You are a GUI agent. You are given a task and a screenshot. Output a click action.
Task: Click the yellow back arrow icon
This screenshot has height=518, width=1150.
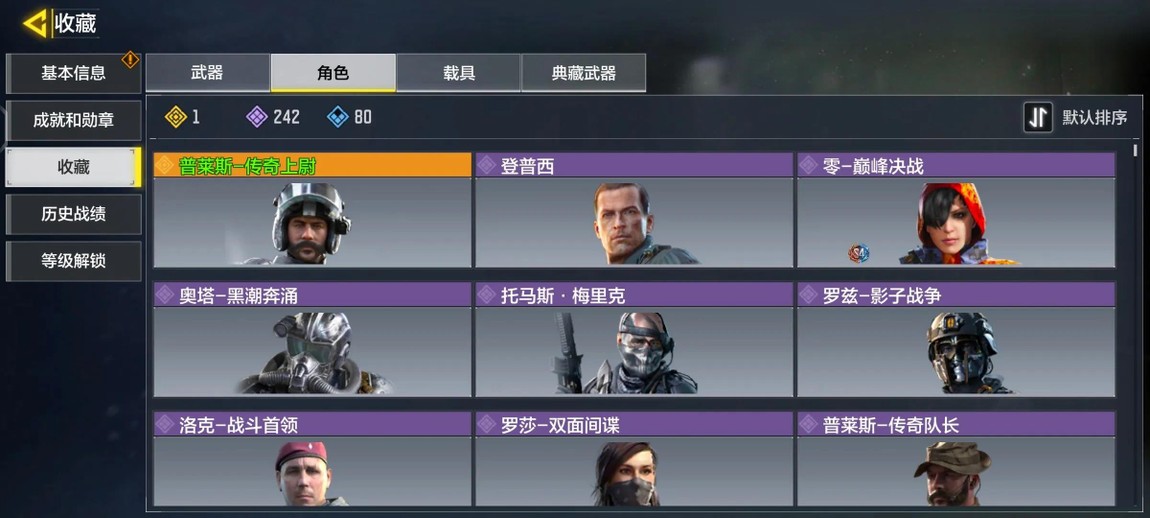pyautogui.click(x=35, y=23)
